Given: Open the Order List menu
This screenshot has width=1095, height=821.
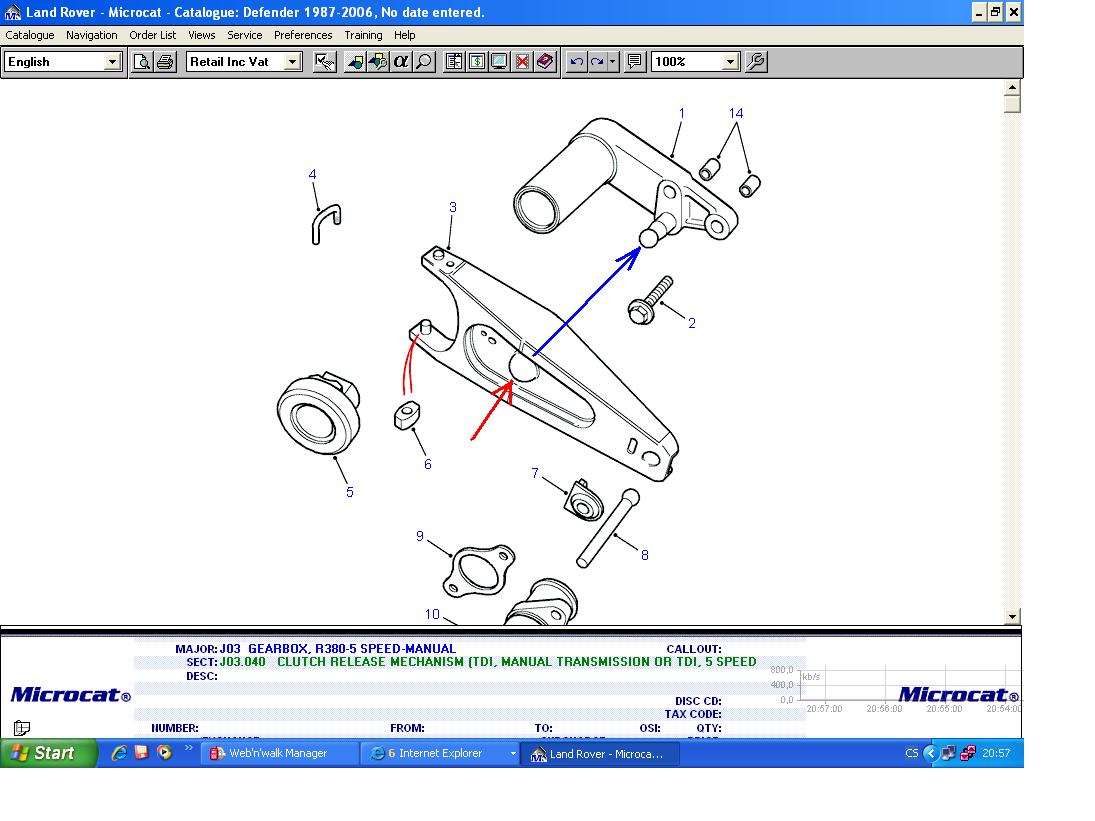Looking at the screenshot, I should (x=152, y=35).
